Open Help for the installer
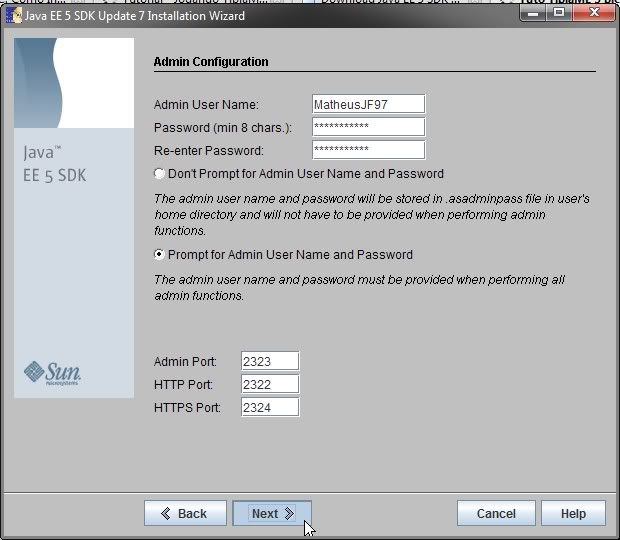 (573, 514)
